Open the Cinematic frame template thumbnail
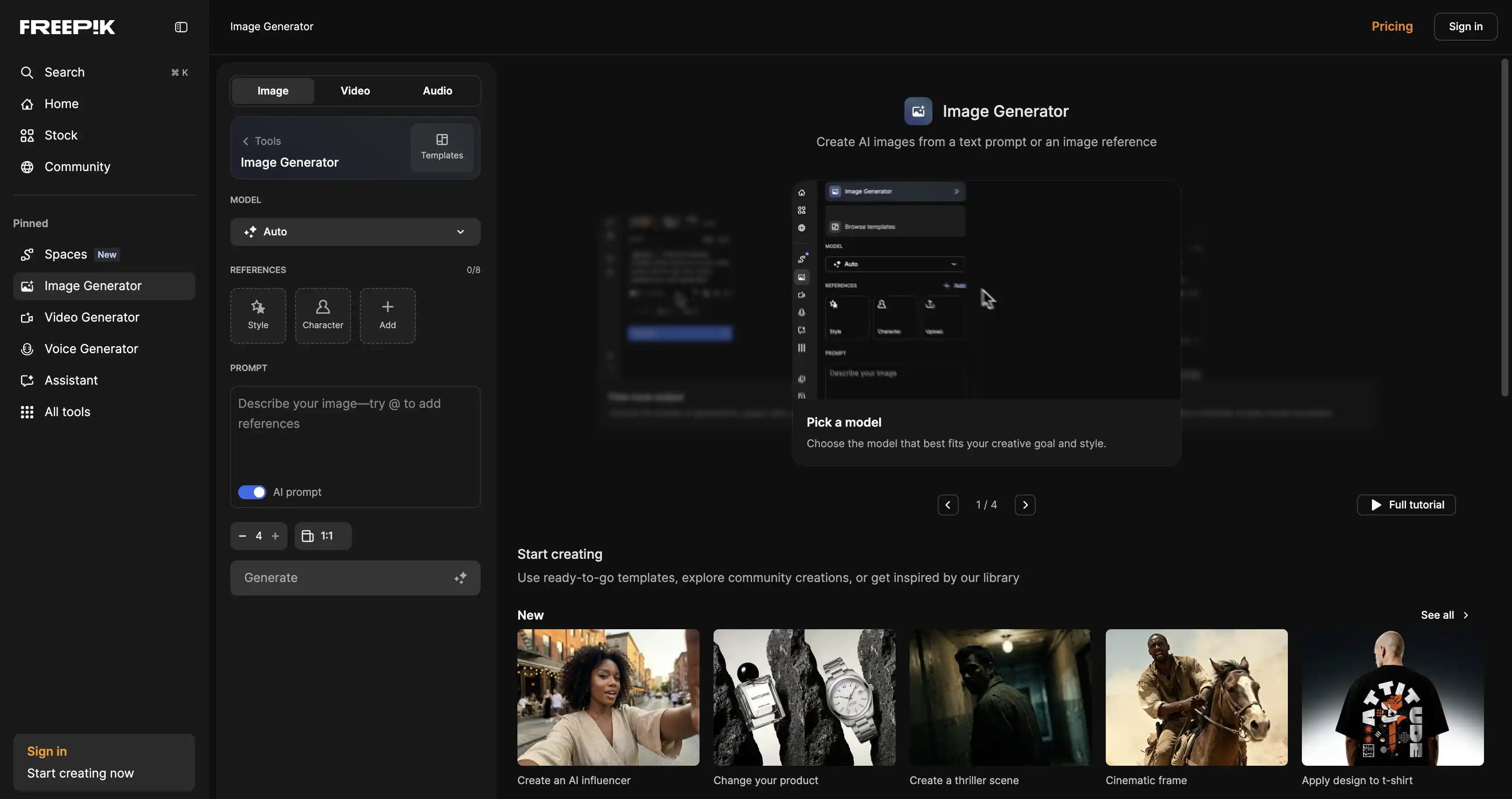The height and width of the screenshot is (799, 1512). [x=1196, y=697]
